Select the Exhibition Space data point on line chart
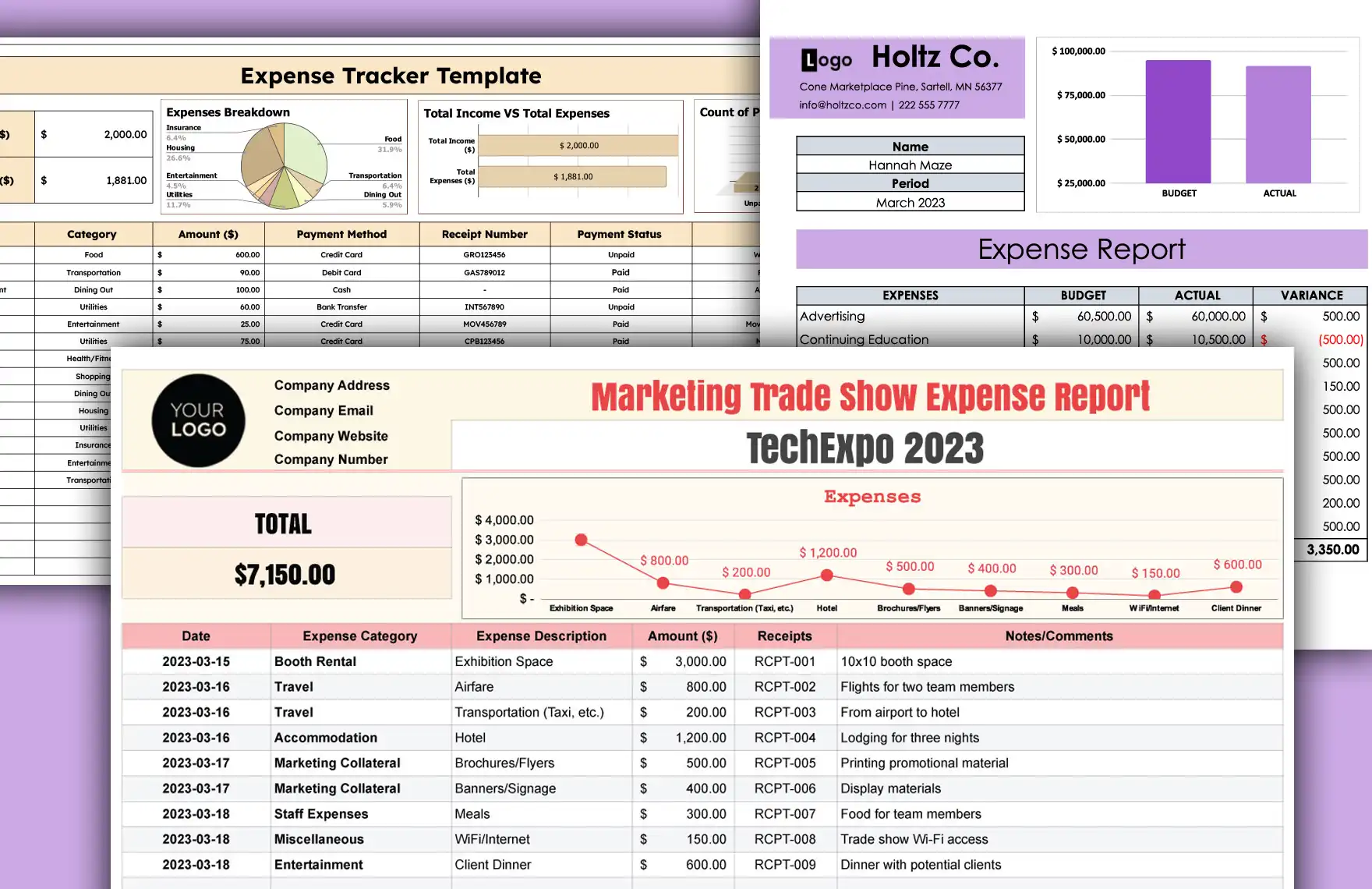1372x889 pixels. [581, 539]
